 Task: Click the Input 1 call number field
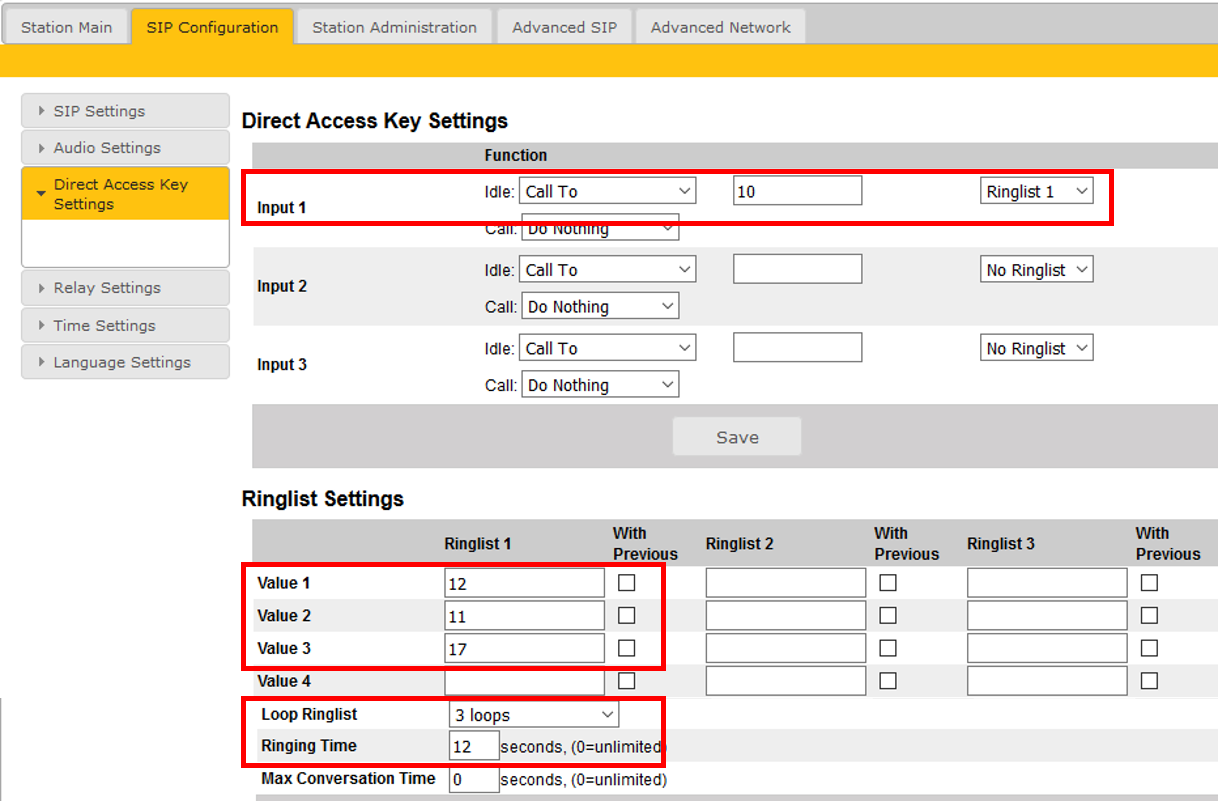pyautogui.click(x=797, y=191)
